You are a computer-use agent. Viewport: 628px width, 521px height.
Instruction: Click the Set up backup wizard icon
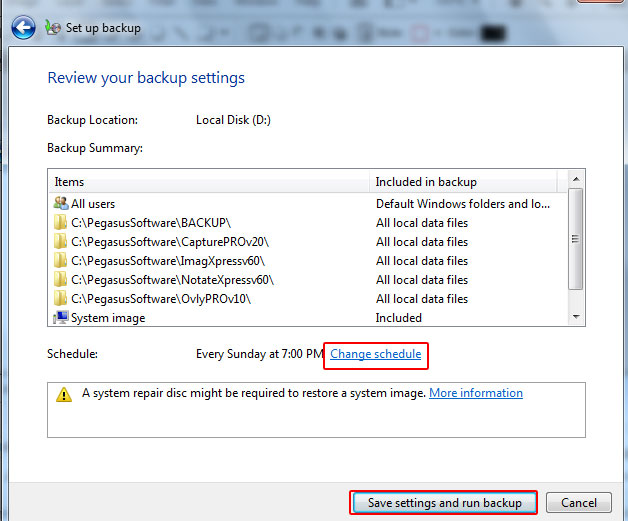tap(52, 28)
